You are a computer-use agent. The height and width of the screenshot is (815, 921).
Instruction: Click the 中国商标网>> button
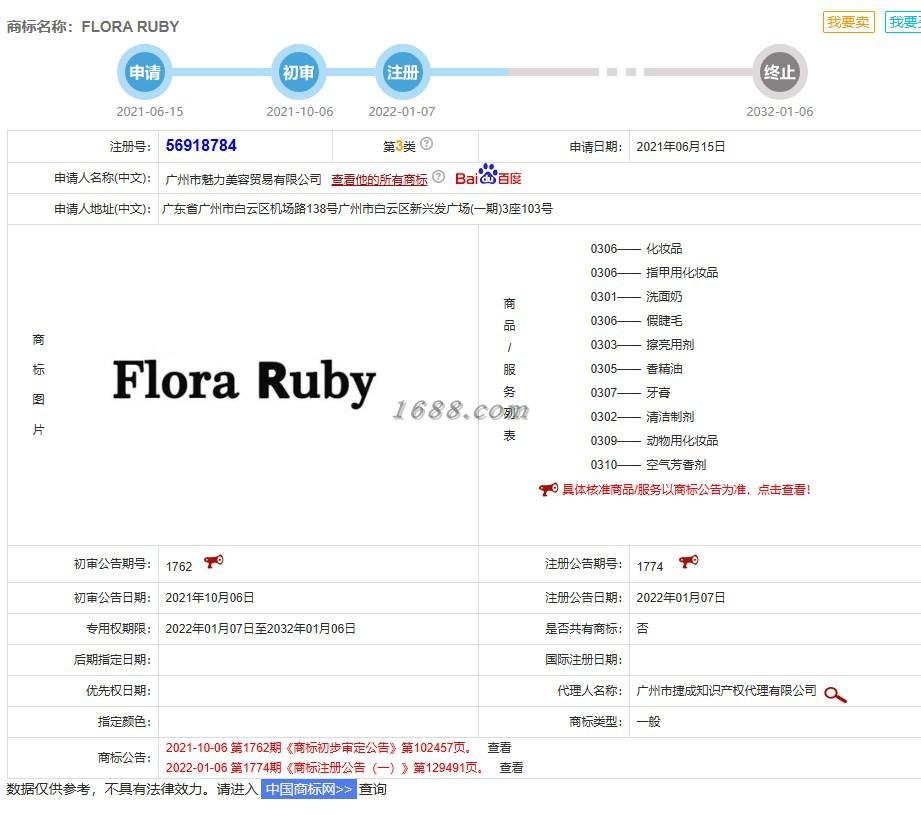308,789
